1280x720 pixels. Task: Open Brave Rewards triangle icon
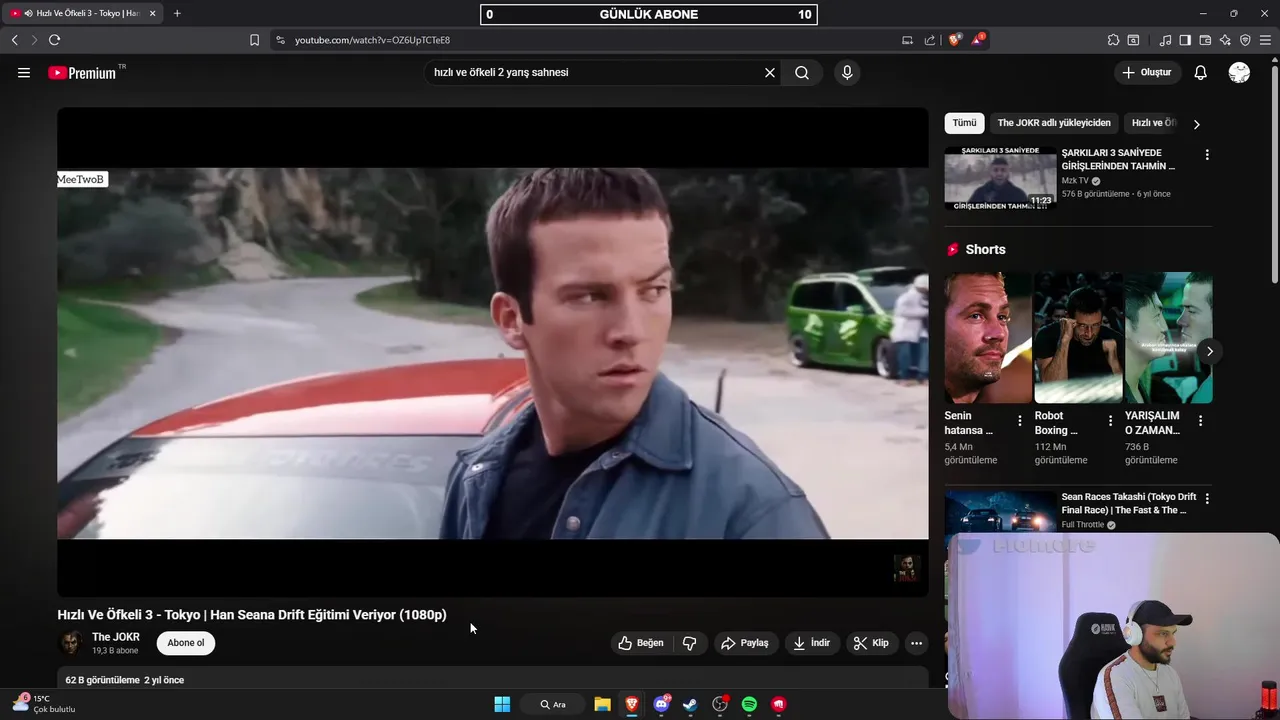click(x=978, y=40)
